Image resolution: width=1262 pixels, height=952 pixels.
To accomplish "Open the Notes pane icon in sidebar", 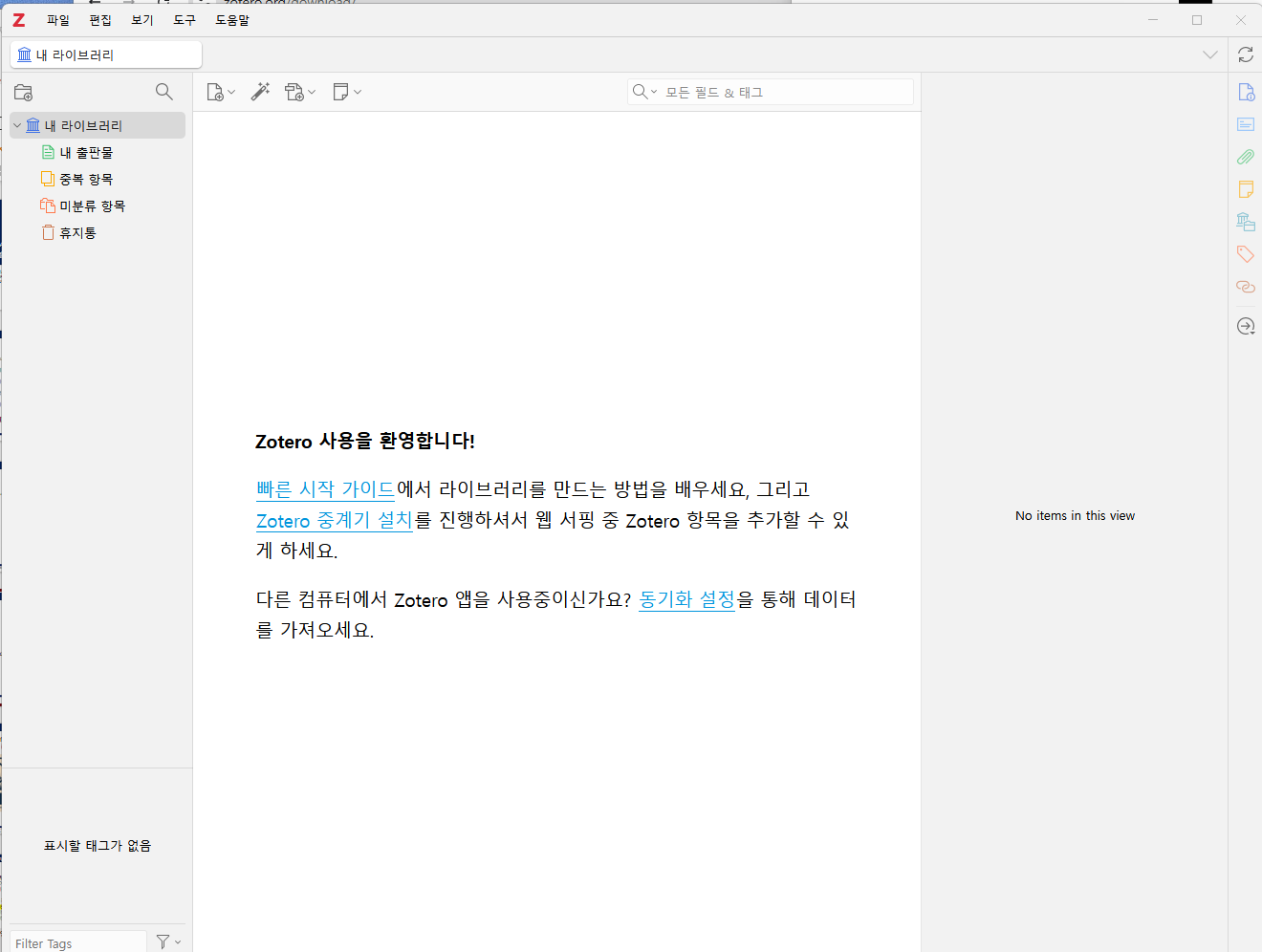I will (1246, 189).
